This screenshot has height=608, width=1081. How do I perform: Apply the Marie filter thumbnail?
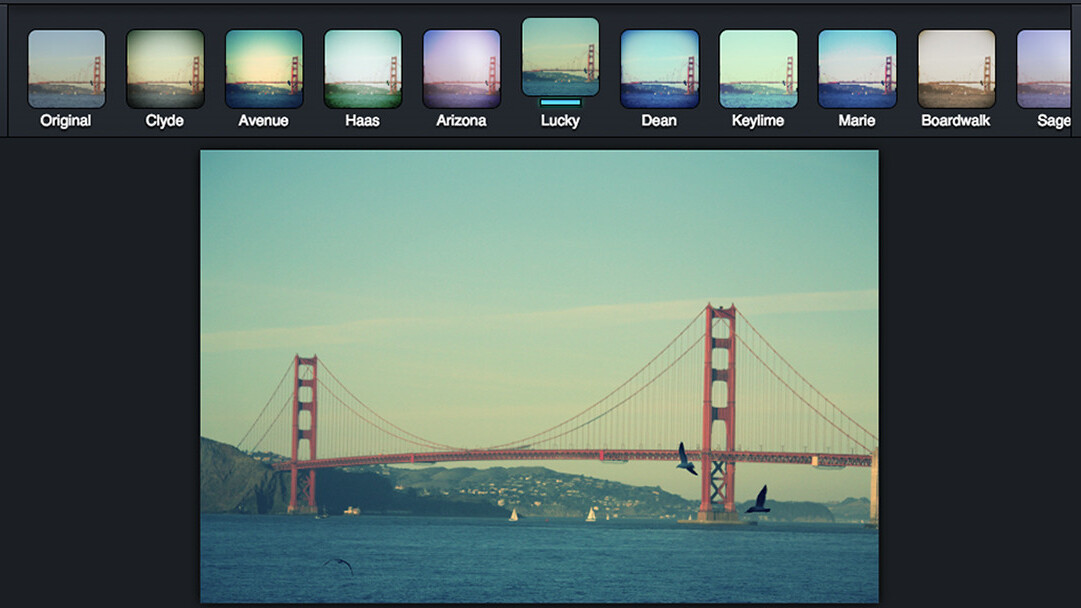857,68
